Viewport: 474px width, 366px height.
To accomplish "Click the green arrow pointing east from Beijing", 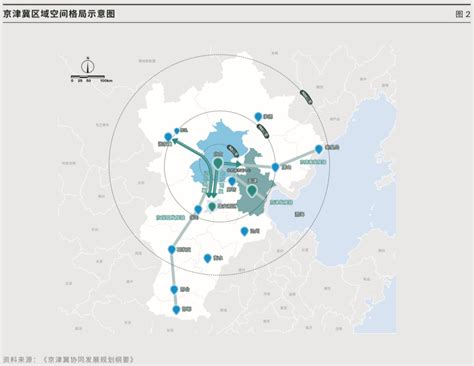I will pos(233,164).
